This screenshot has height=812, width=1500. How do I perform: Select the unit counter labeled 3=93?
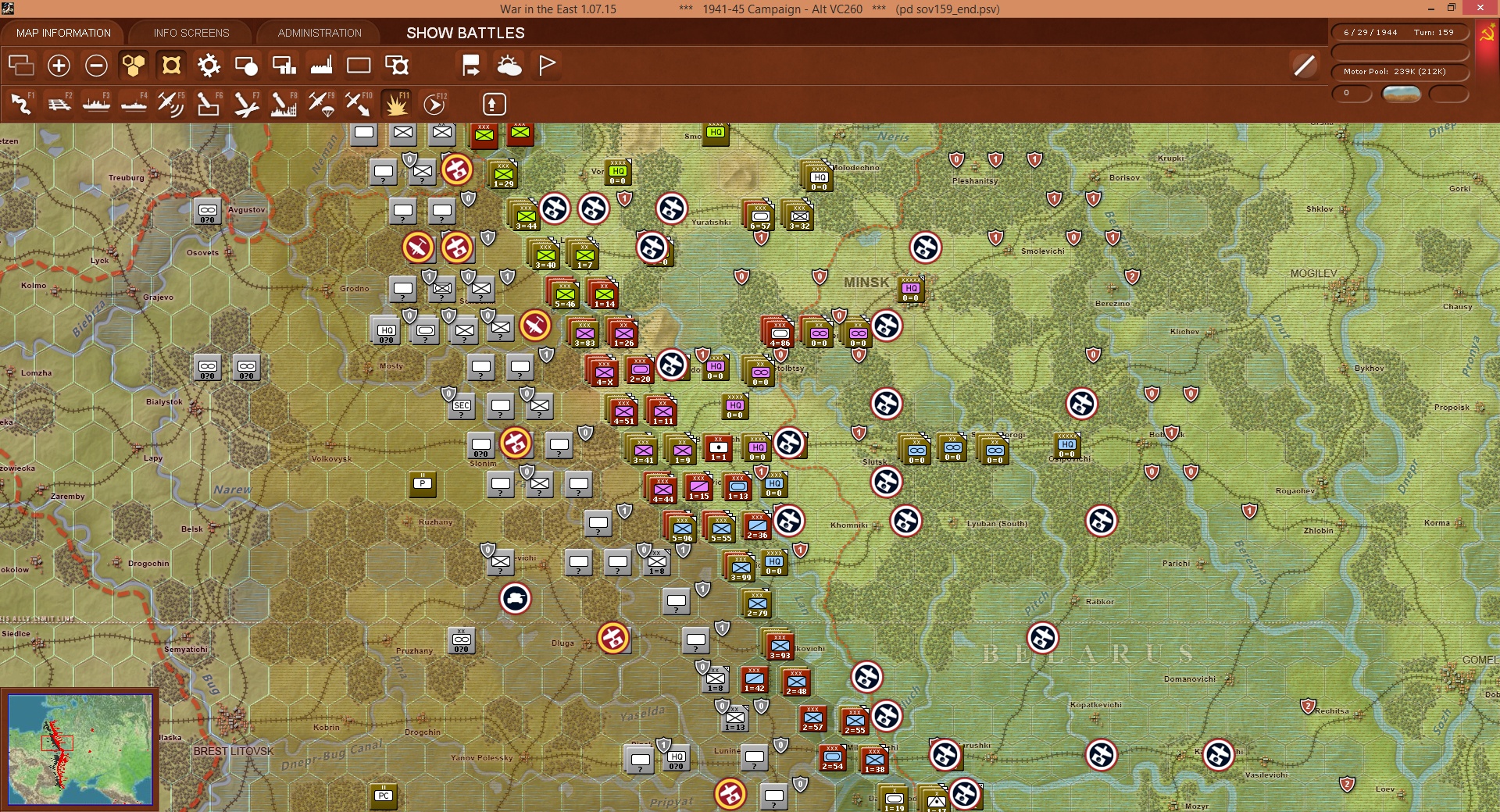(780, 646)
